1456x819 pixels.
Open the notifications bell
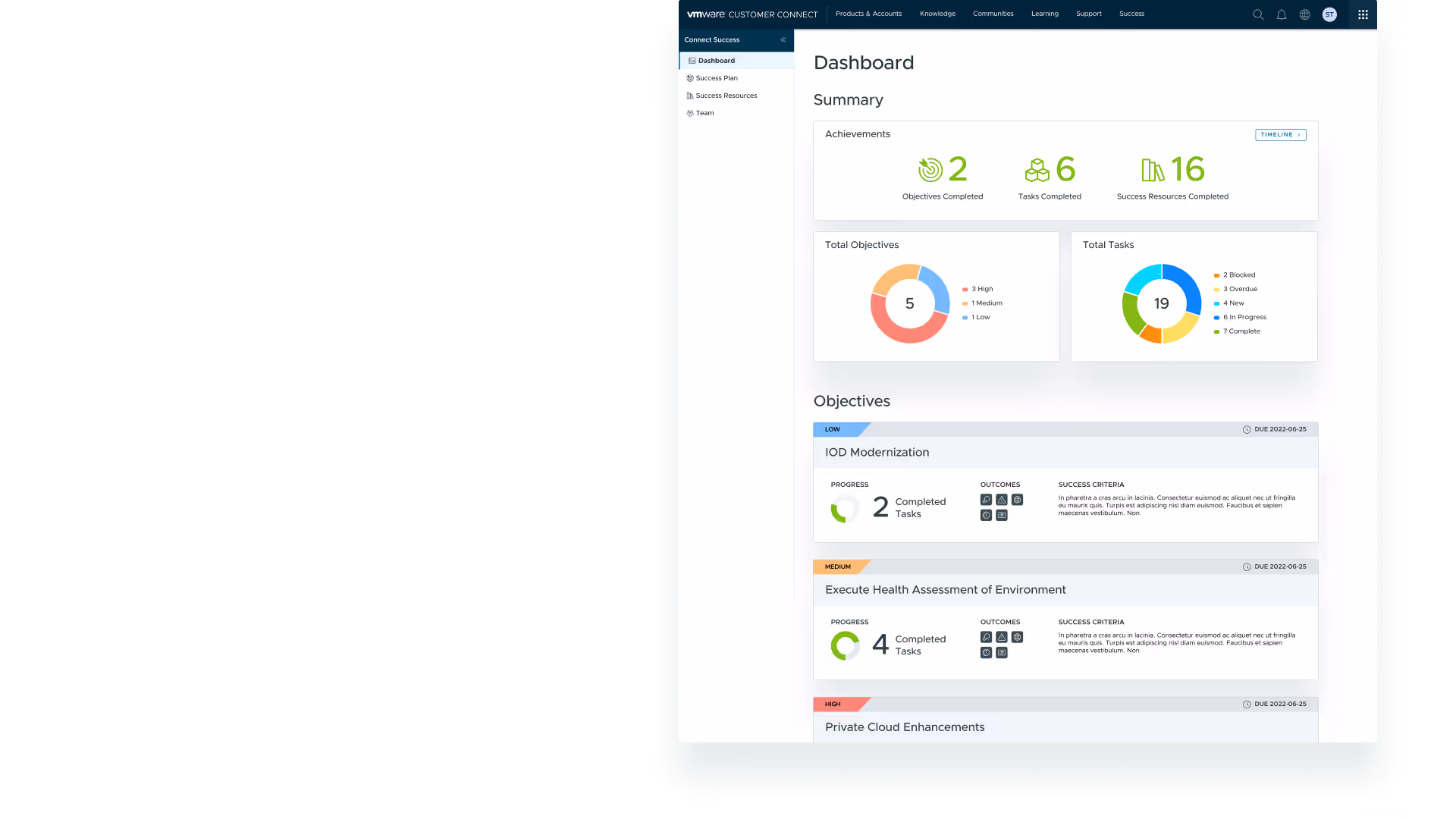[1282, 14]
